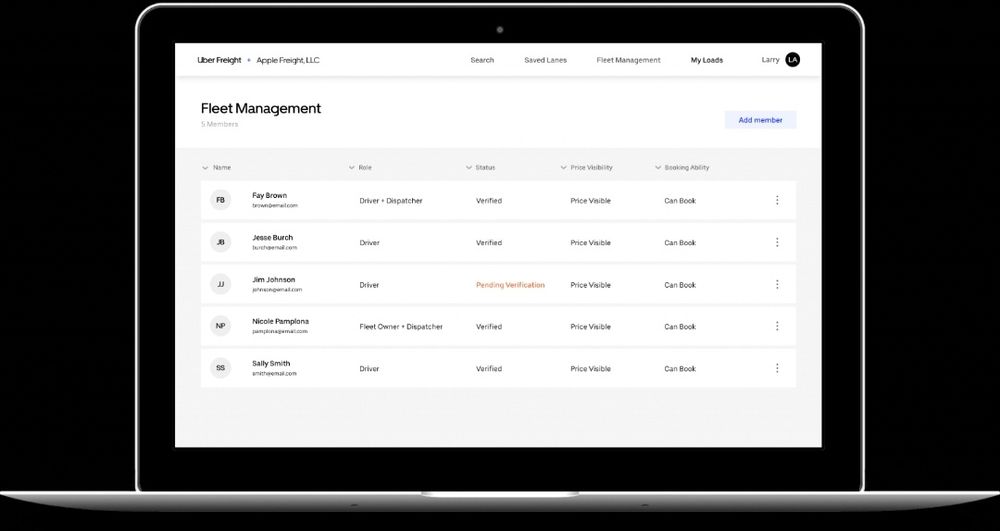Sort by the Name column chevron
The height and width of the screenshot is (531, 1000).
pos(205,168)
